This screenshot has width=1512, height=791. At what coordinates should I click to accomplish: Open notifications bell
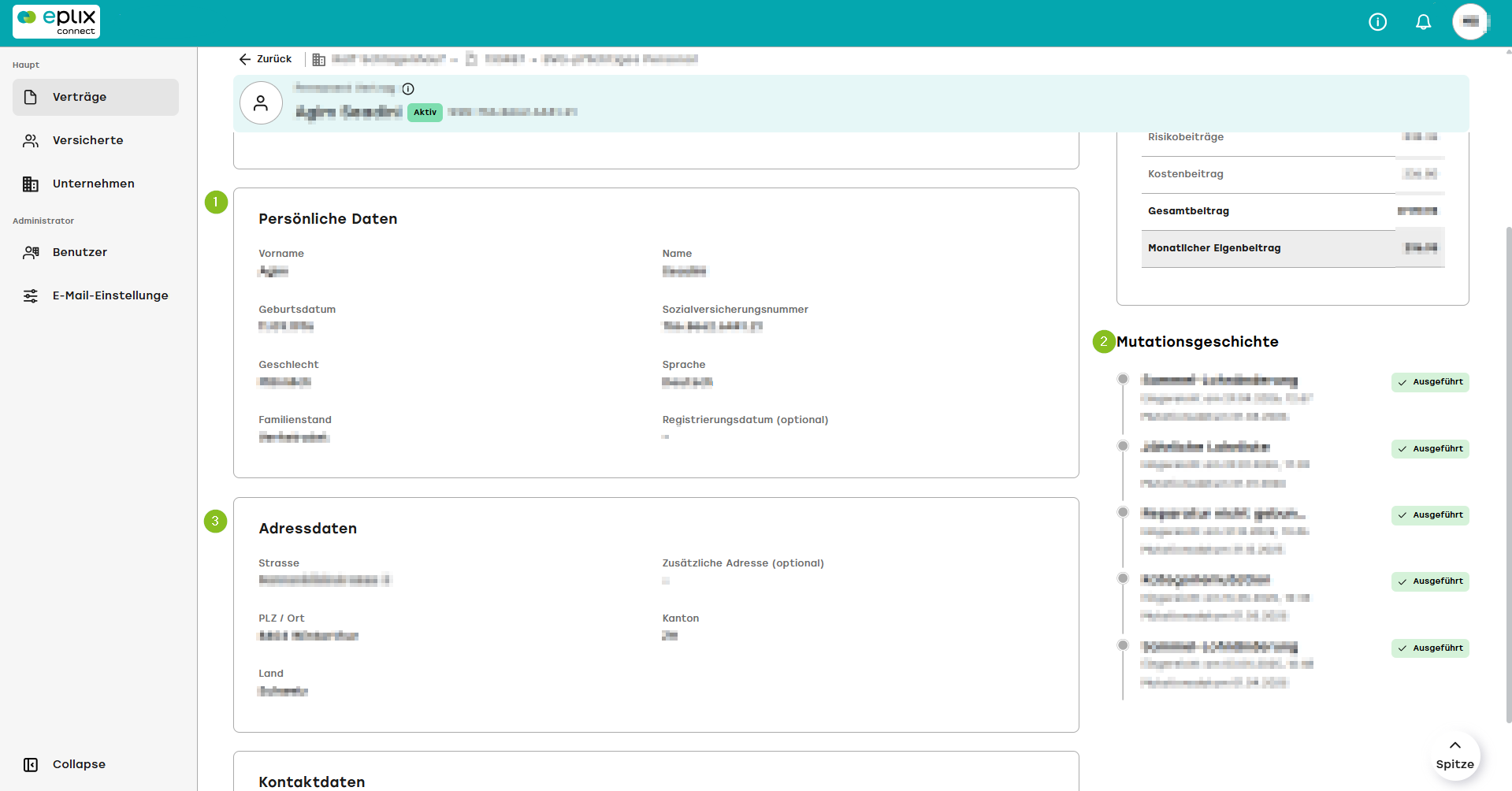pos(1423,22)
